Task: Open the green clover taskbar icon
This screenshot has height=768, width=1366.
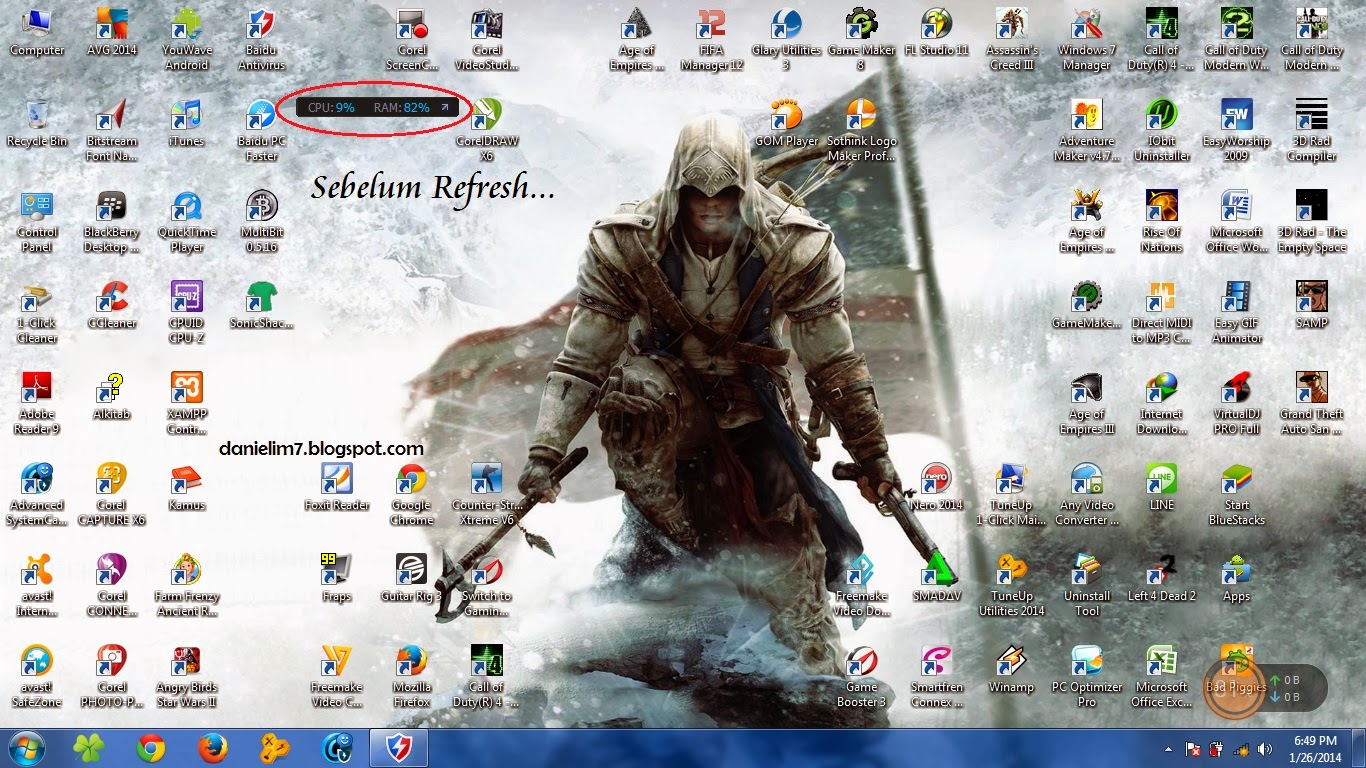Action: pos(90,748)
